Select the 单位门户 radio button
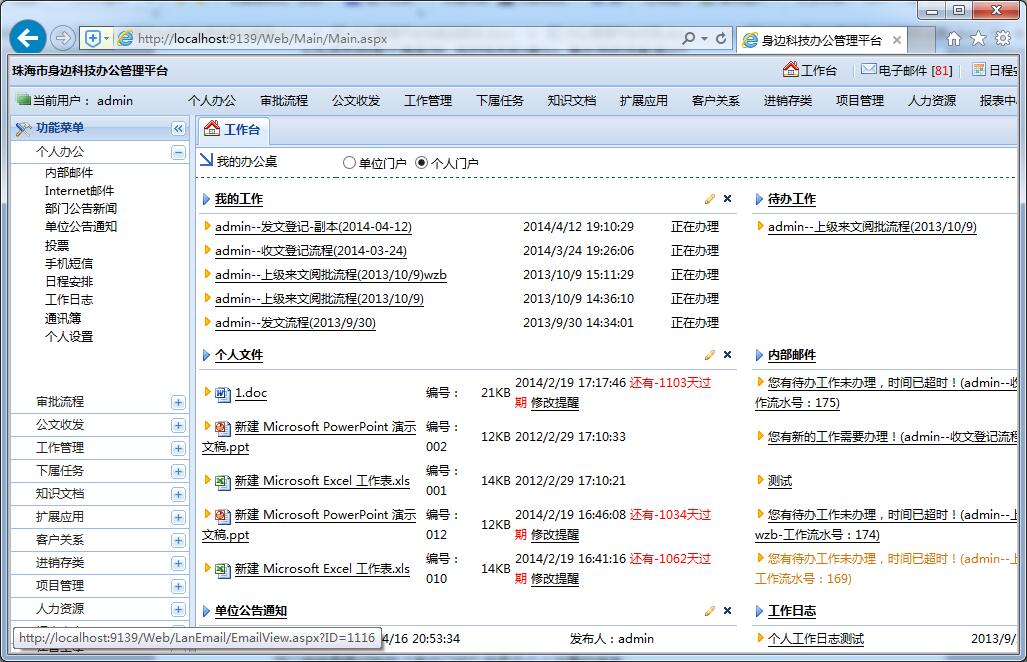The image size is (1027, 662). click(349, 162)
